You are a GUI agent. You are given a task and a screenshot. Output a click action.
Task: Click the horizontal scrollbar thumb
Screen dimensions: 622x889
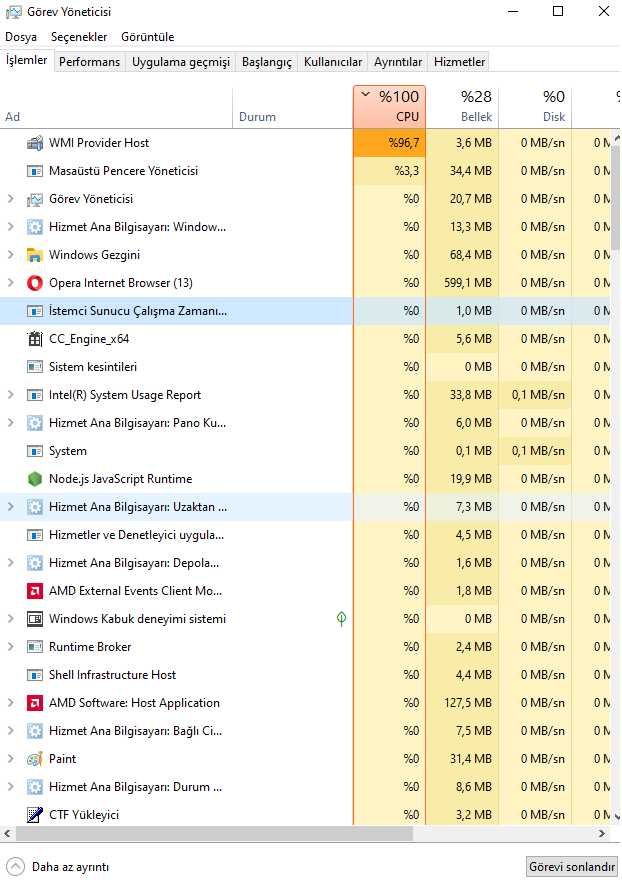(x=214, y=833)
